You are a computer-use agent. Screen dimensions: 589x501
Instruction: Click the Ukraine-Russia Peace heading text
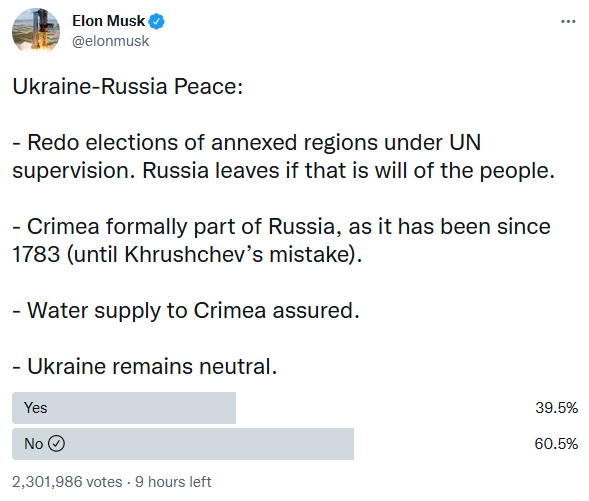coord(128,86)
